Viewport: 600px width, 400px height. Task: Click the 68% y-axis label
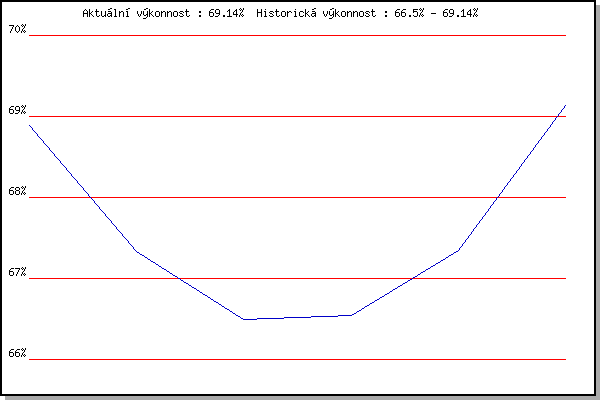17,191
